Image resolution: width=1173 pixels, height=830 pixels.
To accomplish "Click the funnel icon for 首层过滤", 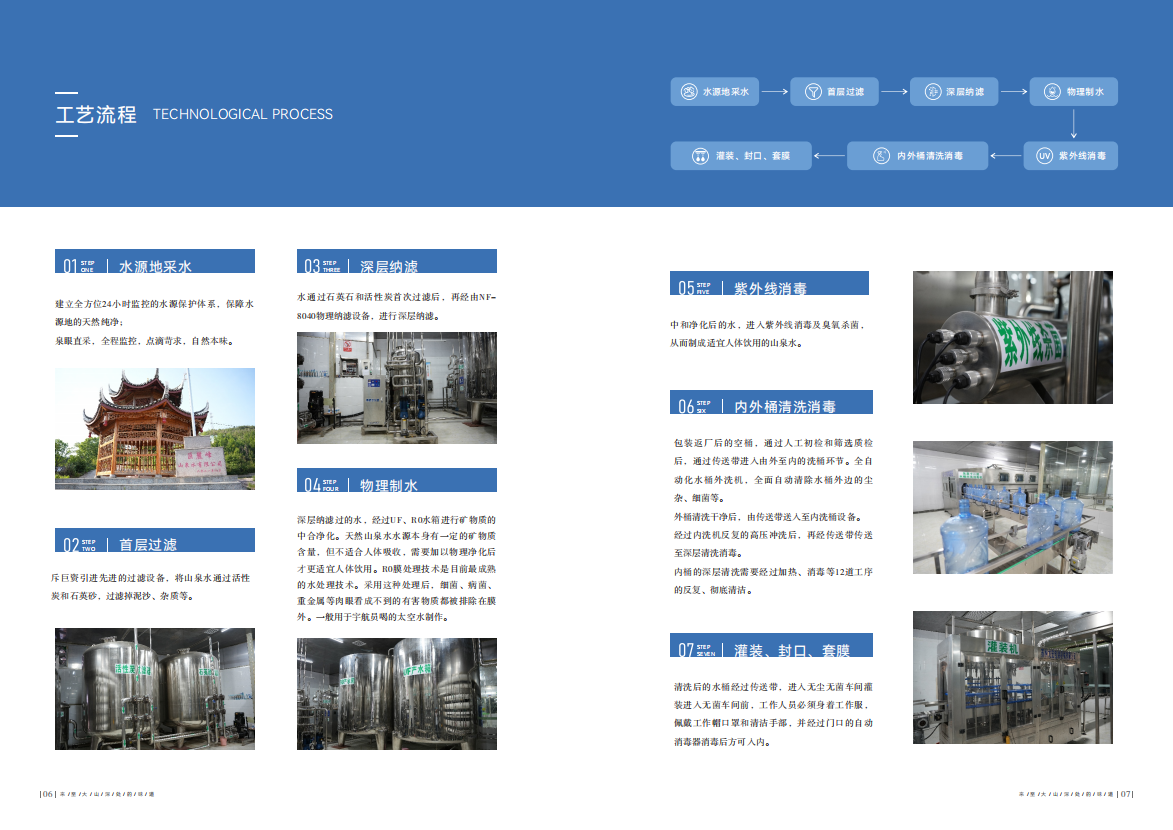I will point(812,92).
